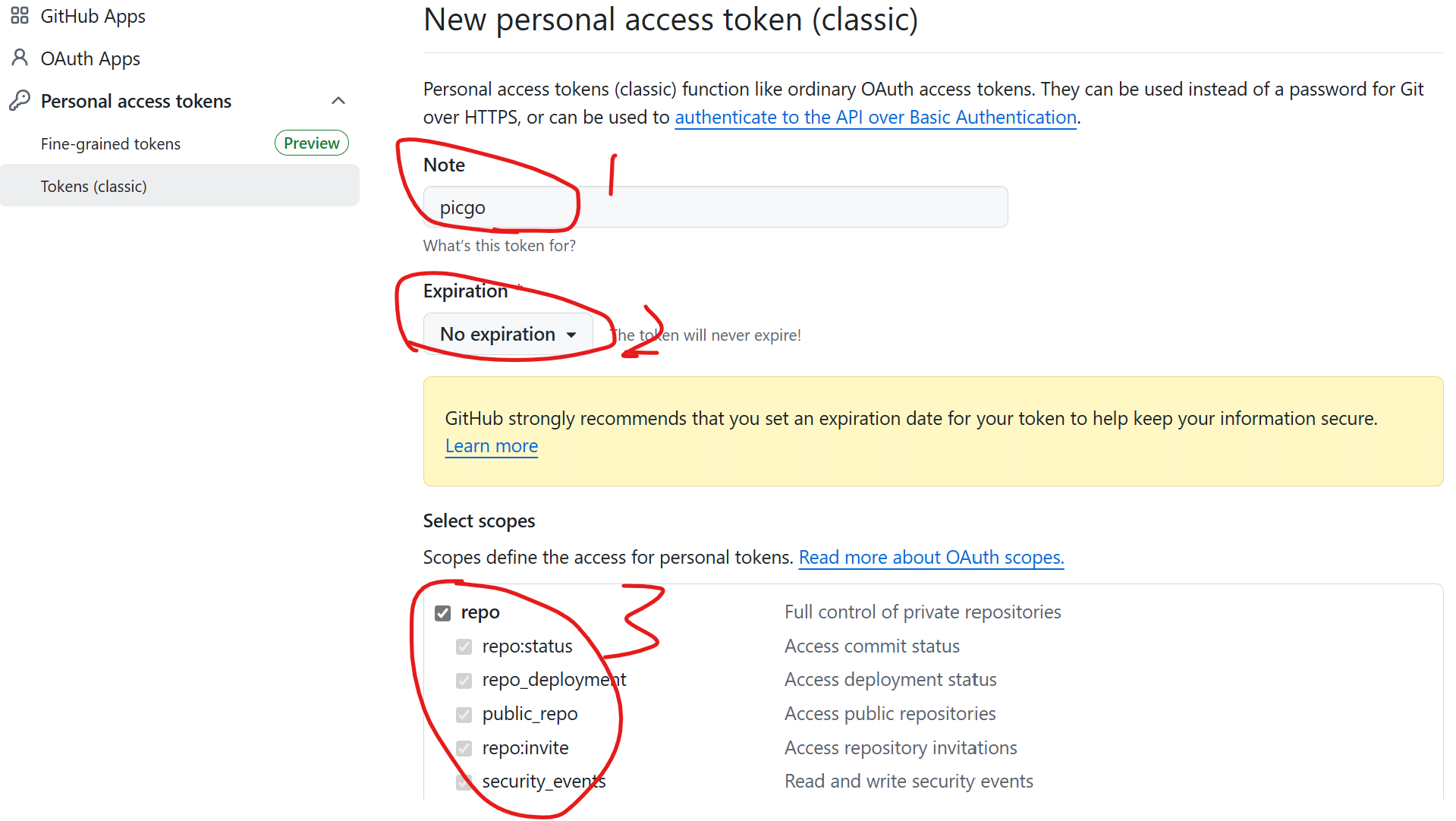Select Tokens (classic) in the sidebar

tap(180, 186)
